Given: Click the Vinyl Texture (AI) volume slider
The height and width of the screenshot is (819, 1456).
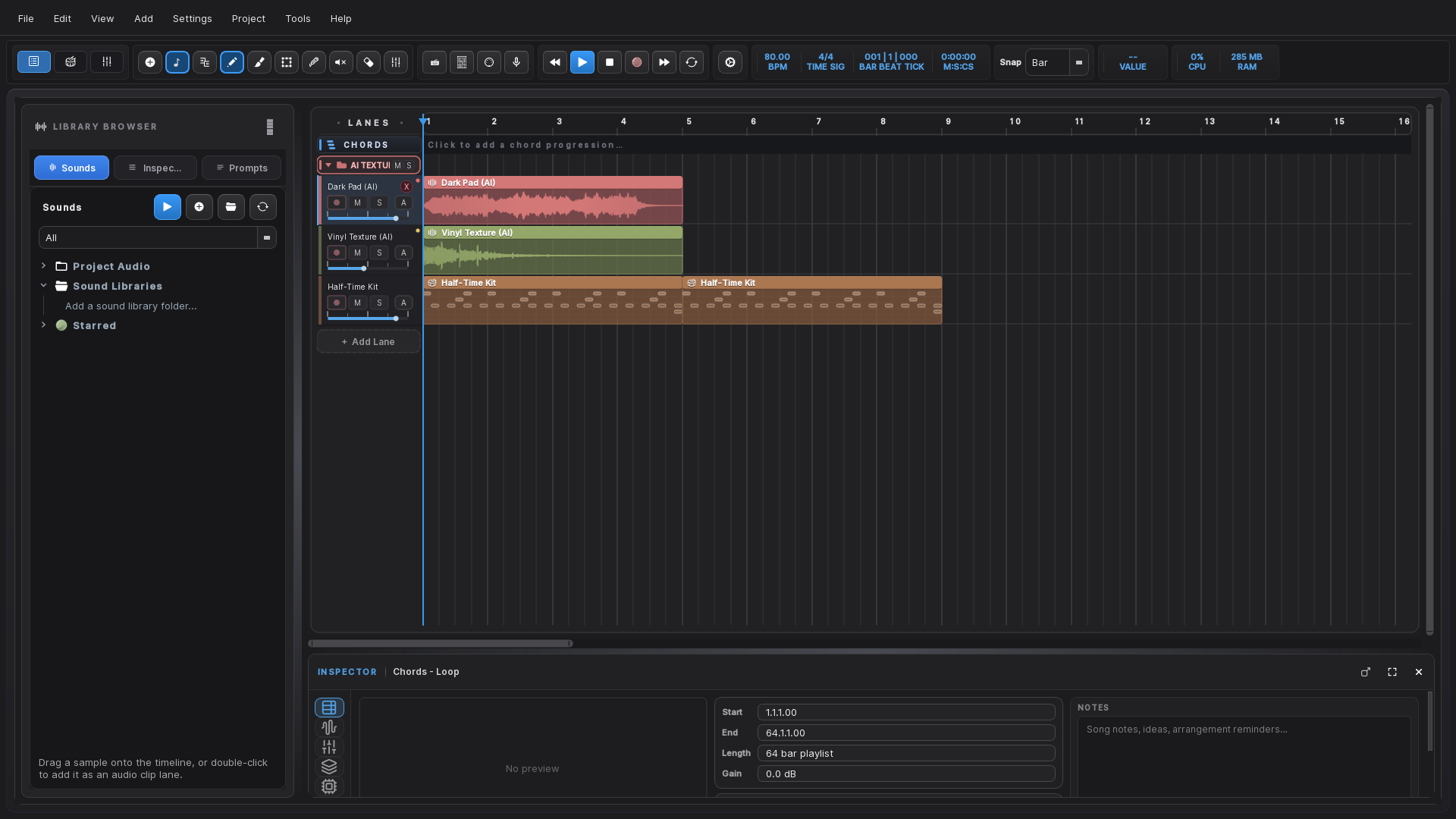Looking at the screenshot, I should tap(368, 268).
